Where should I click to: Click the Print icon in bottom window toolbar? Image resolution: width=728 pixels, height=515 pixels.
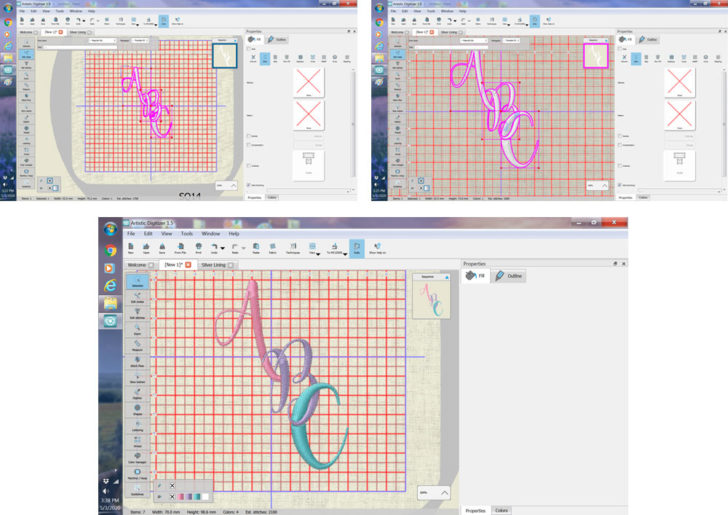(x=198, y=246)
